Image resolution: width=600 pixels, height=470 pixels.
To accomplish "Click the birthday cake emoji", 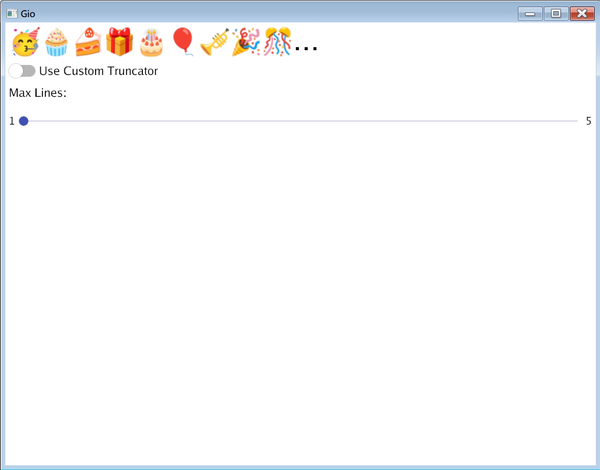I will (x=151, y=43).
